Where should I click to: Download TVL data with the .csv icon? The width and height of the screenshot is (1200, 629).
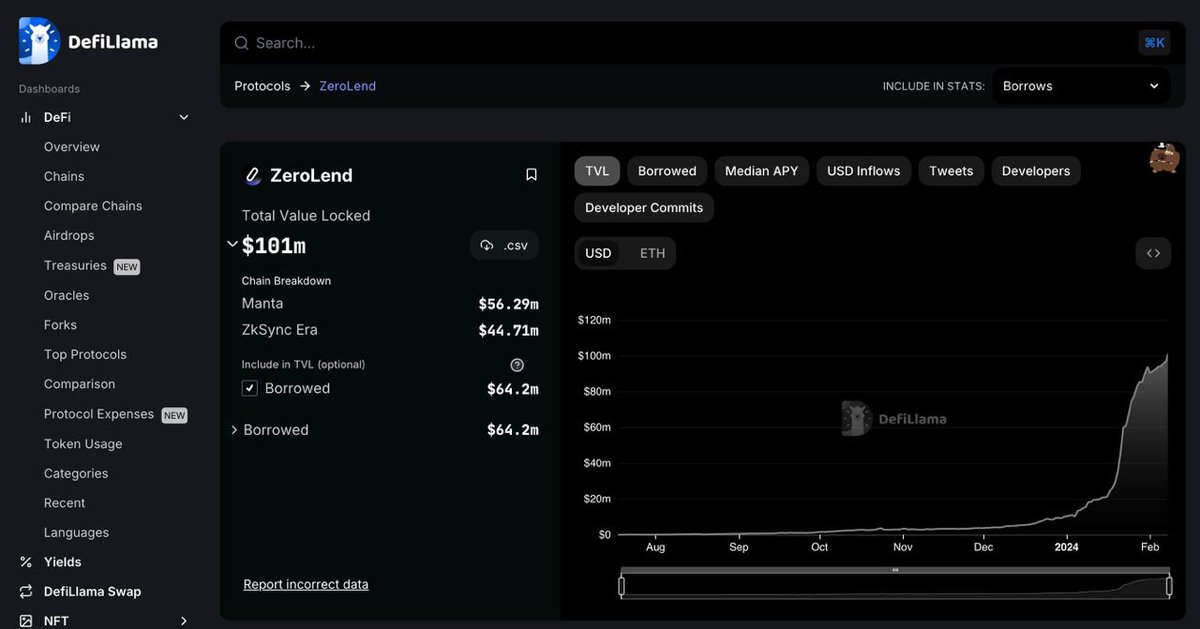(503, 245)
